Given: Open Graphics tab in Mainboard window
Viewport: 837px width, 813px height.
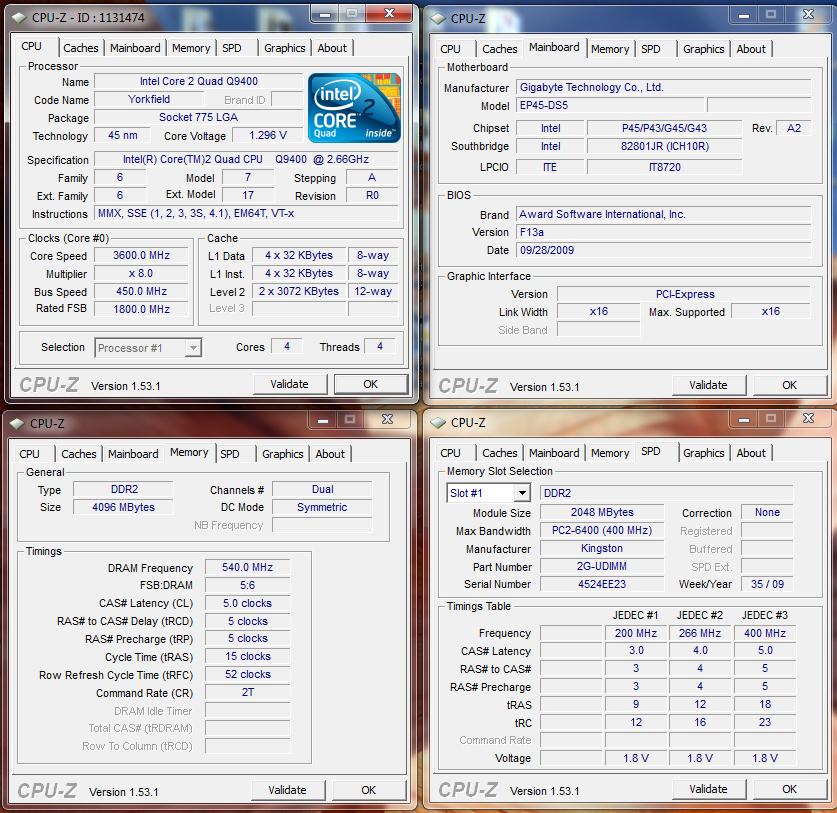Looking at the screenshot, I should tap(704, 49).
